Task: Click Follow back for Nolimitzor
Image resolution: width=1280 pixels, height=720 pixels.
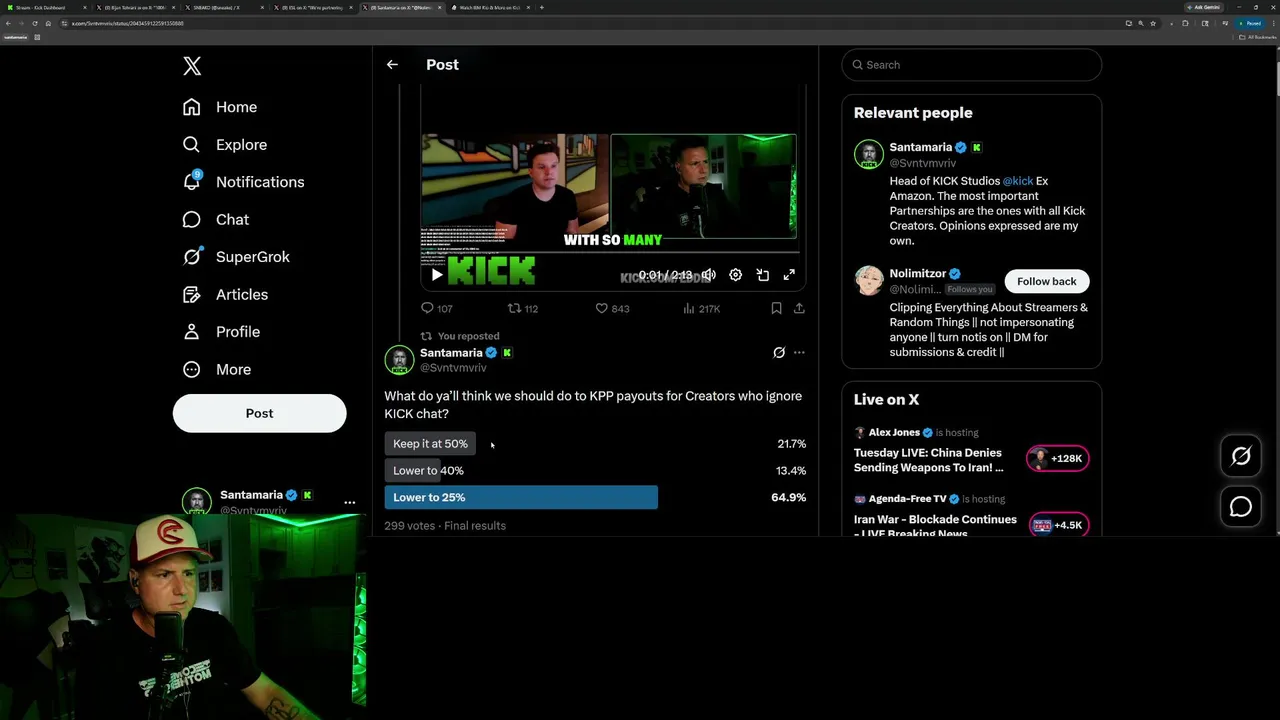Action: [1046, 281]
